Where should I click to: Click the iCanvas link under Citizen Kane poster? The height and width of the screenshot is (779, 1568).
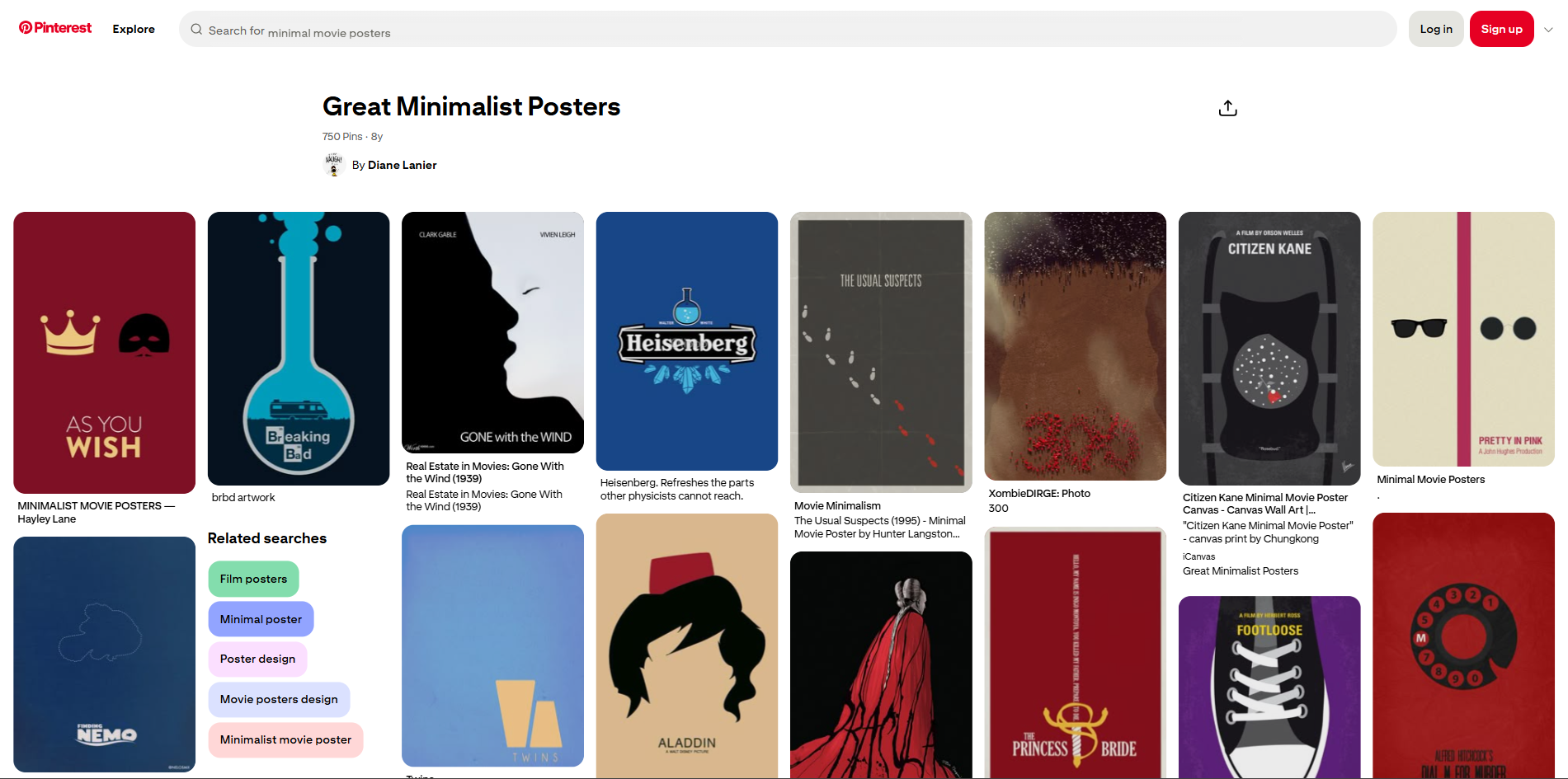[x=1198, y=556]
